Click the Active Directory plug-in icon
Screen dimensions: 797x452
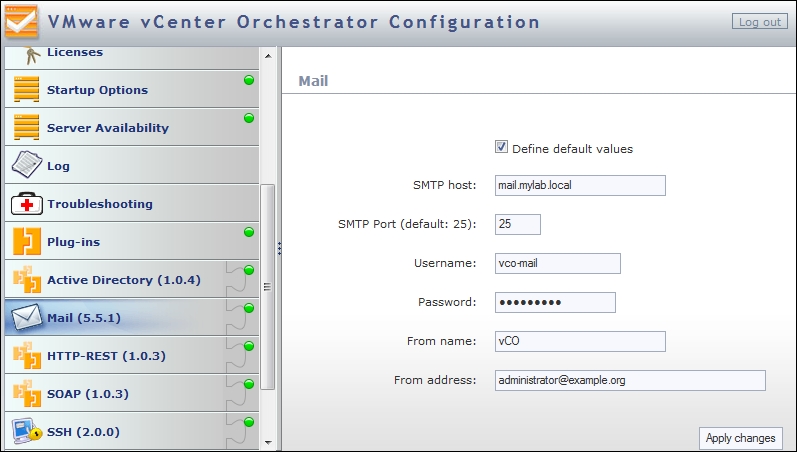point(26,279)
